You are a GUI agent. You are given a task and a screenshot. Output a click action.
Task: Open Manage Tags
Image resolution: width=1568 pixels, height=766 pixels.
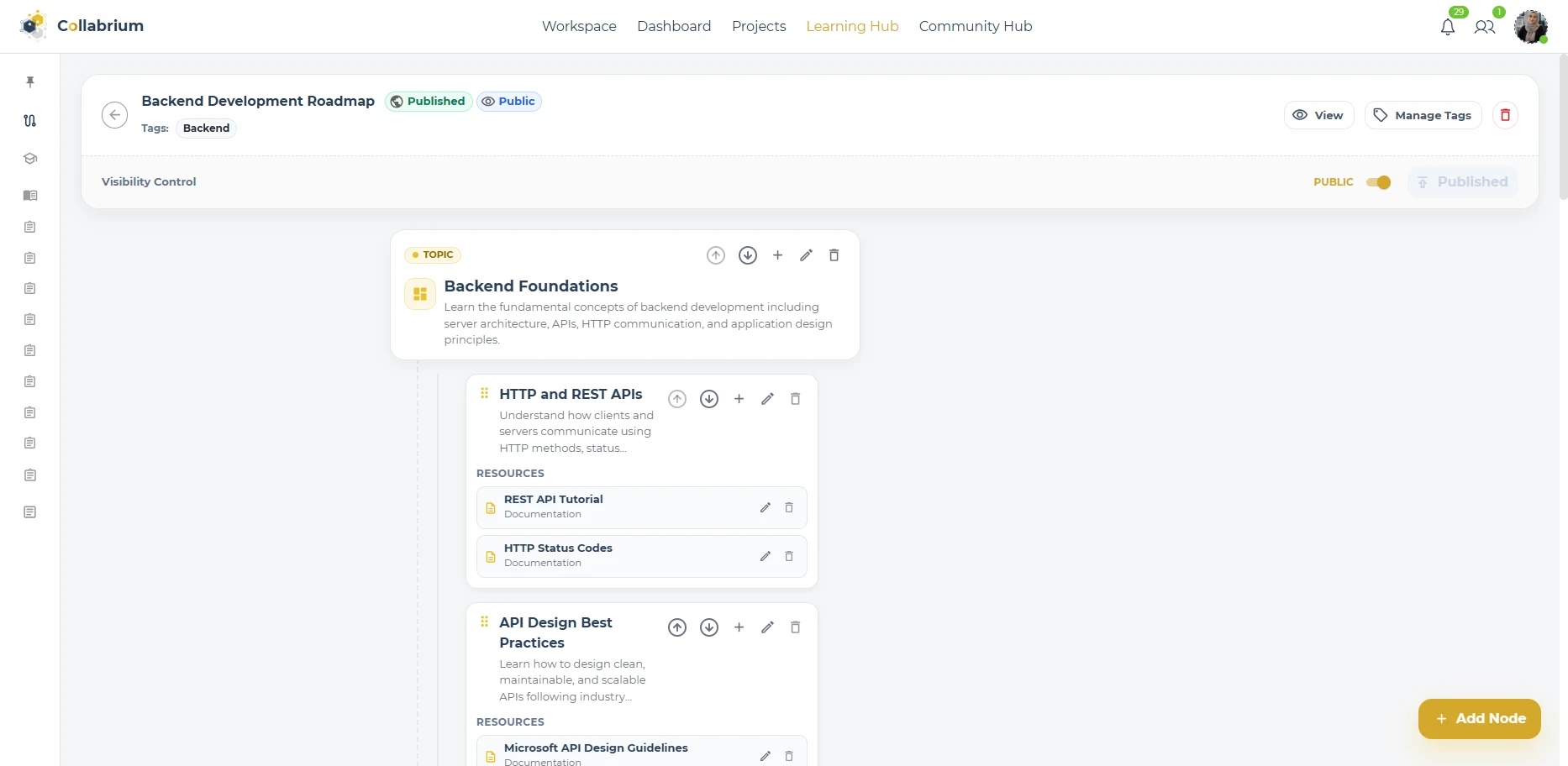click(x=1424, y=115)
